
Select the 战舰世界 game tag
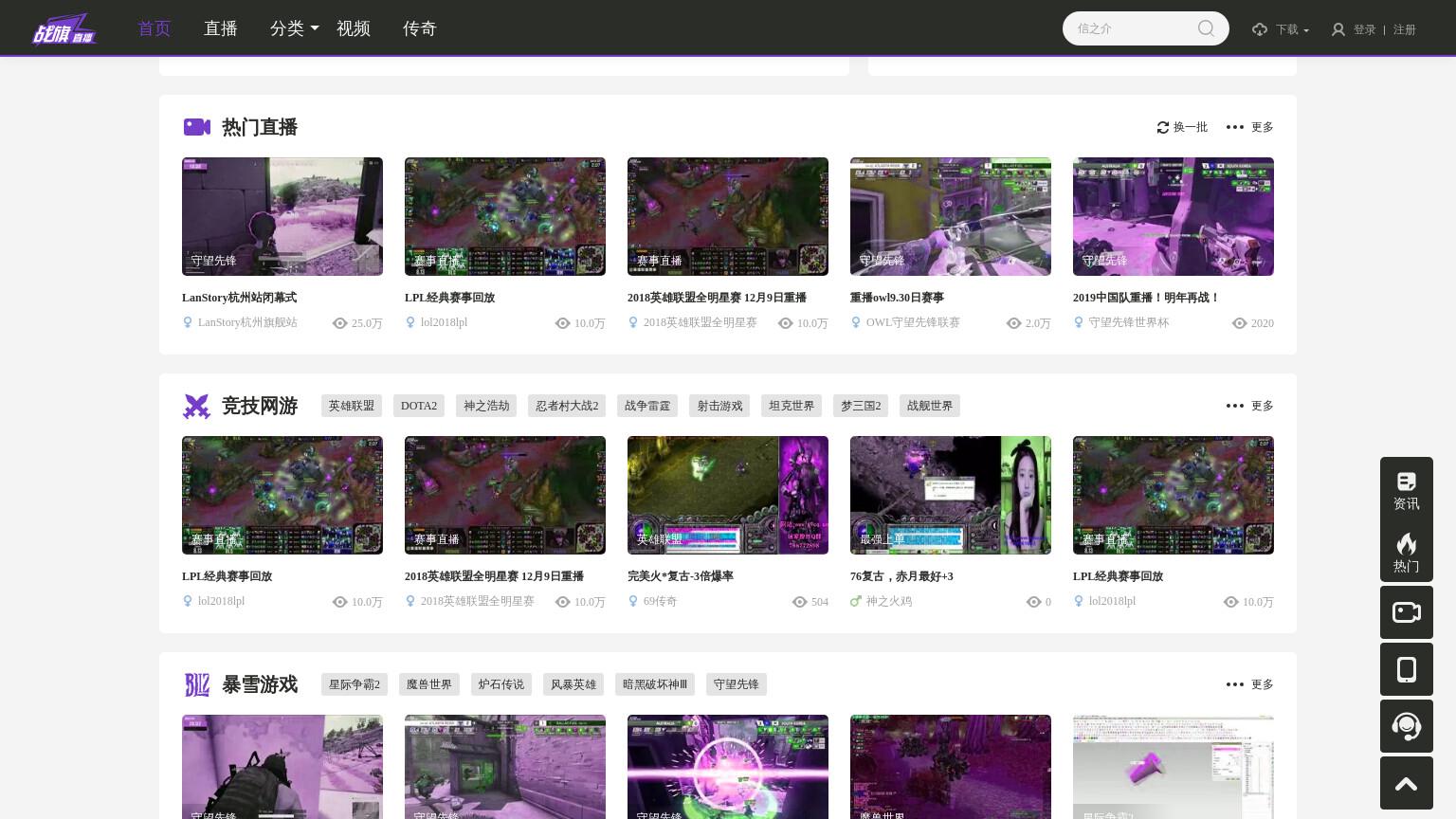tap(930, 406)
